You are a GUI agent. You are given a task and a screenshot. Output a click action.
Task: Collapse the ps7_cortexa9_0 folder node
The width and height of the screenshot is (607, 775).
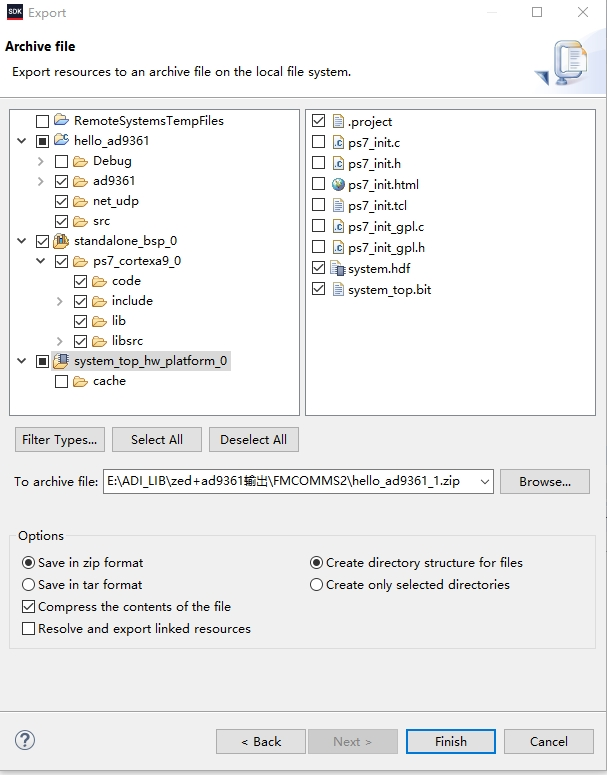(x=41, y=261)
